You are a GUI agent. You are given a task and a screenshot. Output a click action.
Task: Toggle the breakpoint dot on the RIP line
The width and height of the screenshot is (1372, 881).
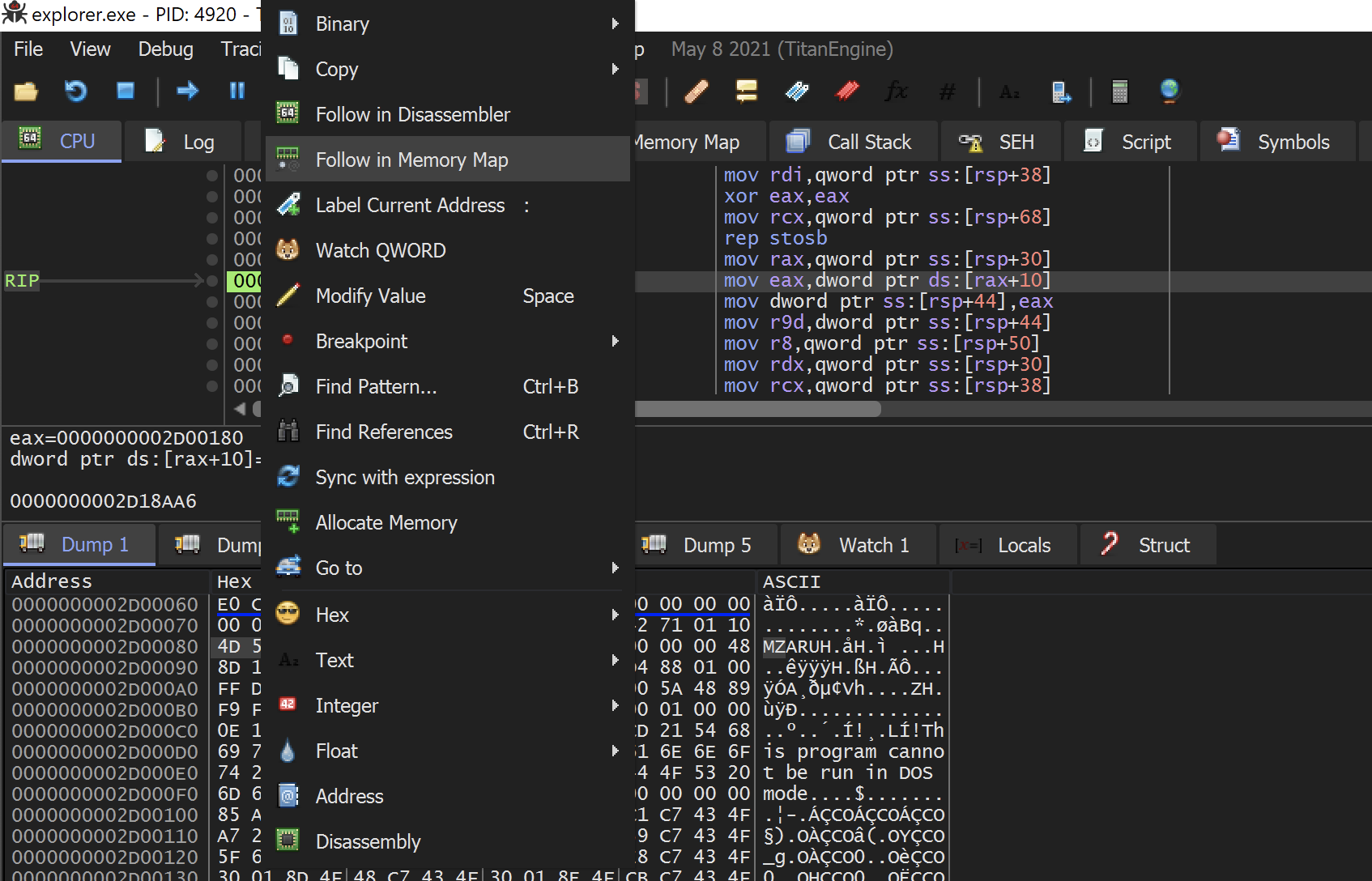tap(212, 281)
